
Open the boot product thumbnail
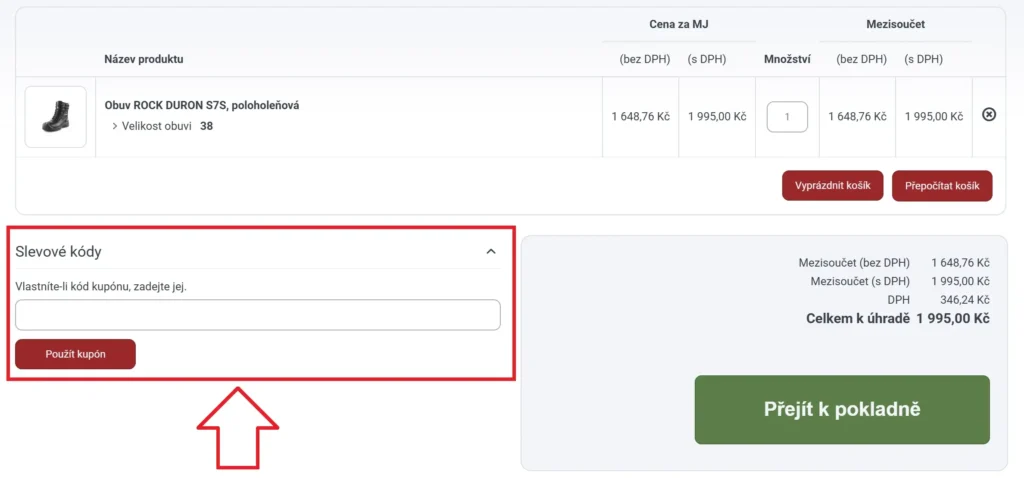pyautogui.click(x=56, y=117)
